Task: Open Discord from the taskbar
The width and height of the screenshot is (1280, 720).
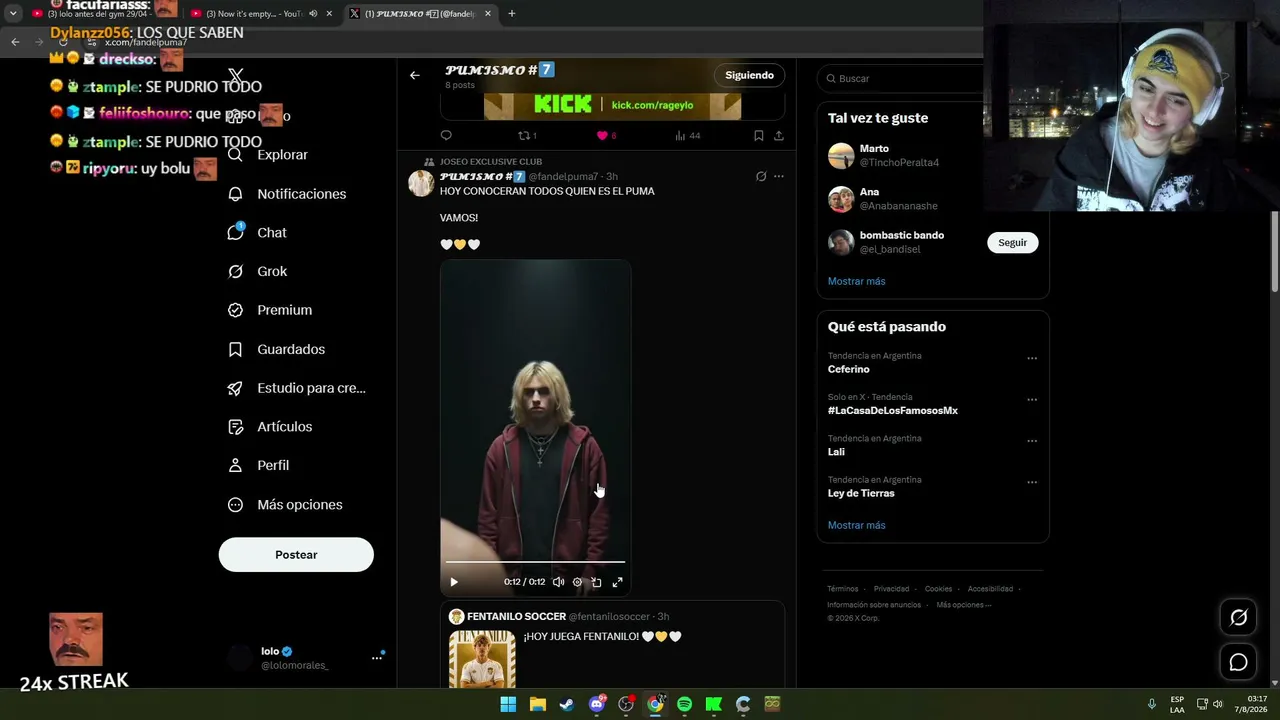Action: [597, 704]
